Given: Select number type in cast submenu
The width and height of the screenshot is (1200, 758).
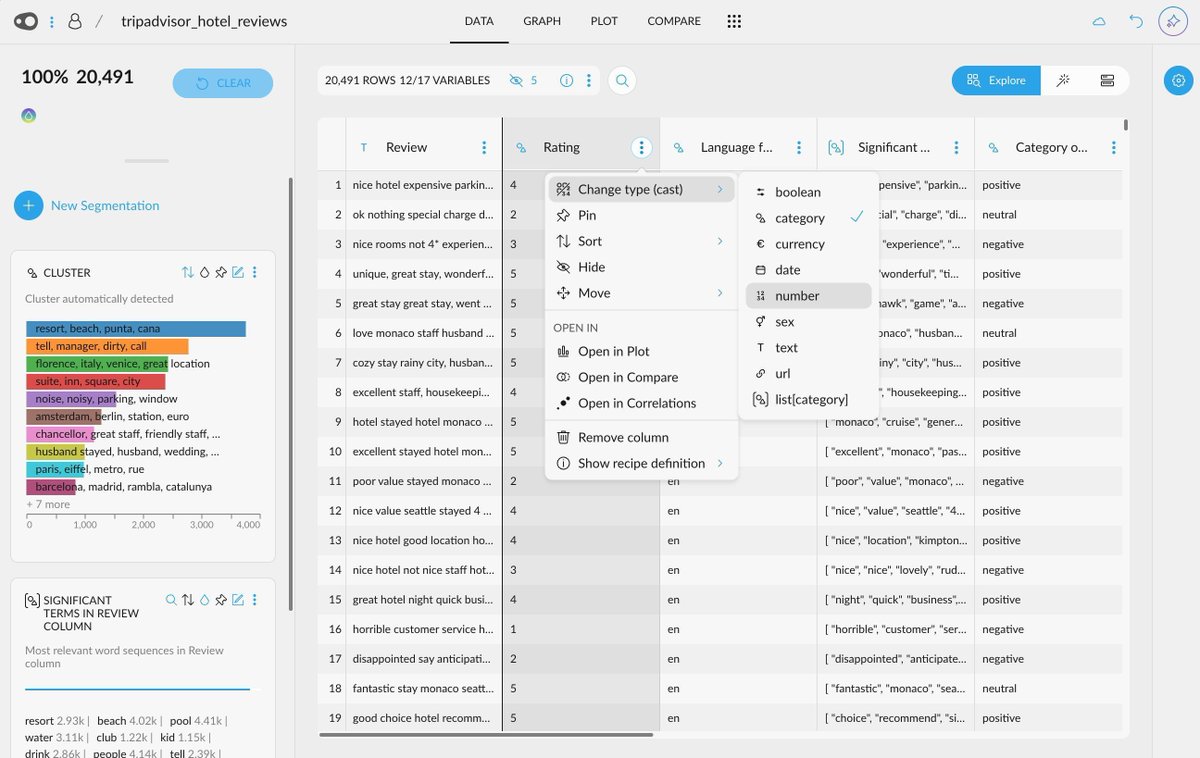Looking at the screenshot, I should coord(809,296).
